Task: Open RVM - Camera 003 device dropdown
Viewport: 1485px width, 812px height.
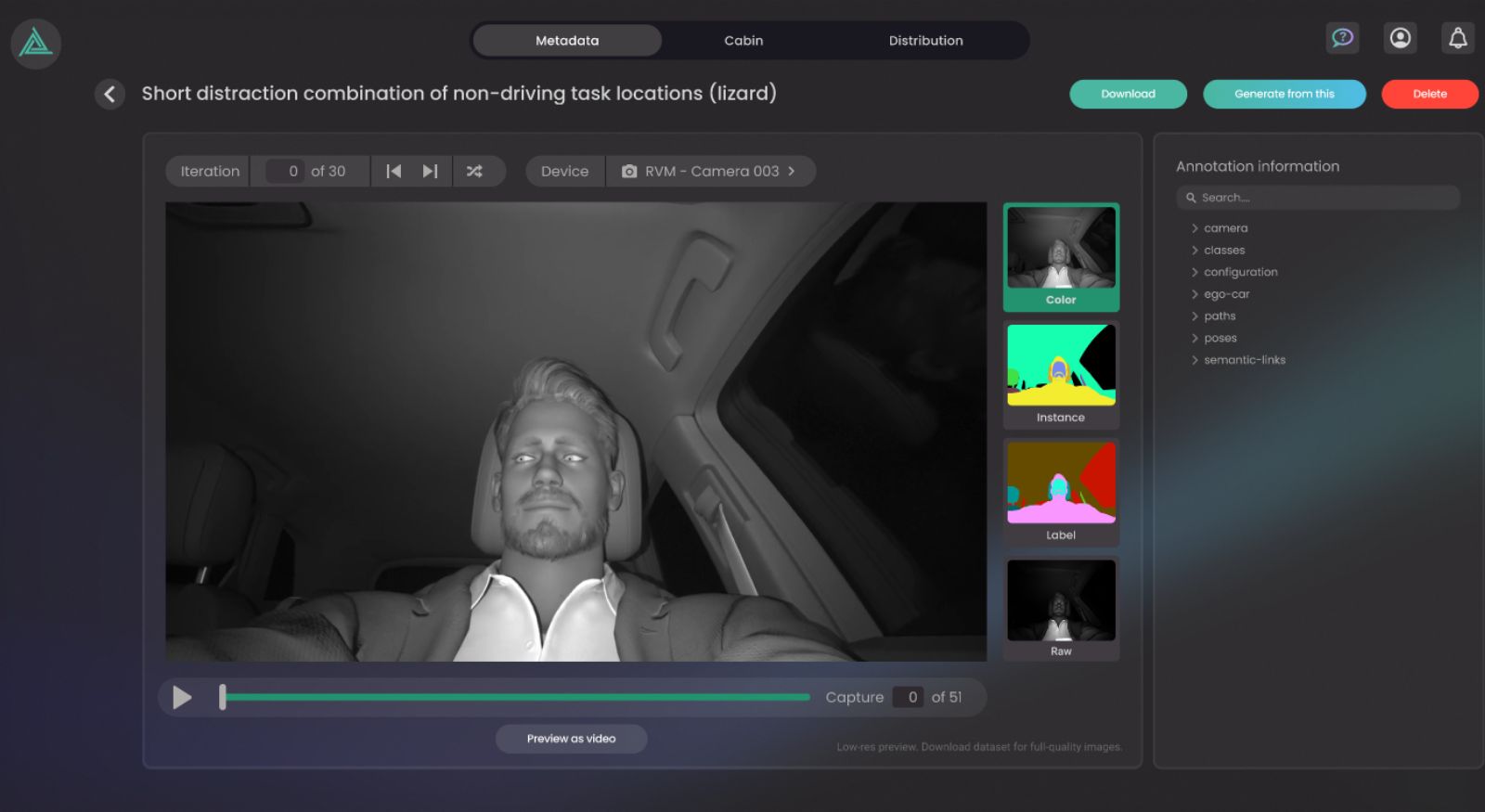Action: (711, 172)
